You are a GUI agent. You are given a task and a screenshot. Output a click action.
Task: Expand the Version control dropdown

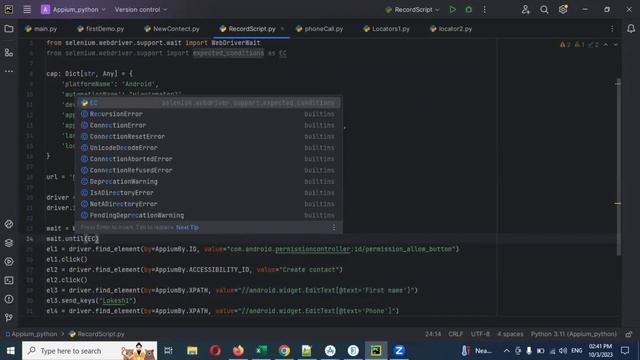(141, 9)
